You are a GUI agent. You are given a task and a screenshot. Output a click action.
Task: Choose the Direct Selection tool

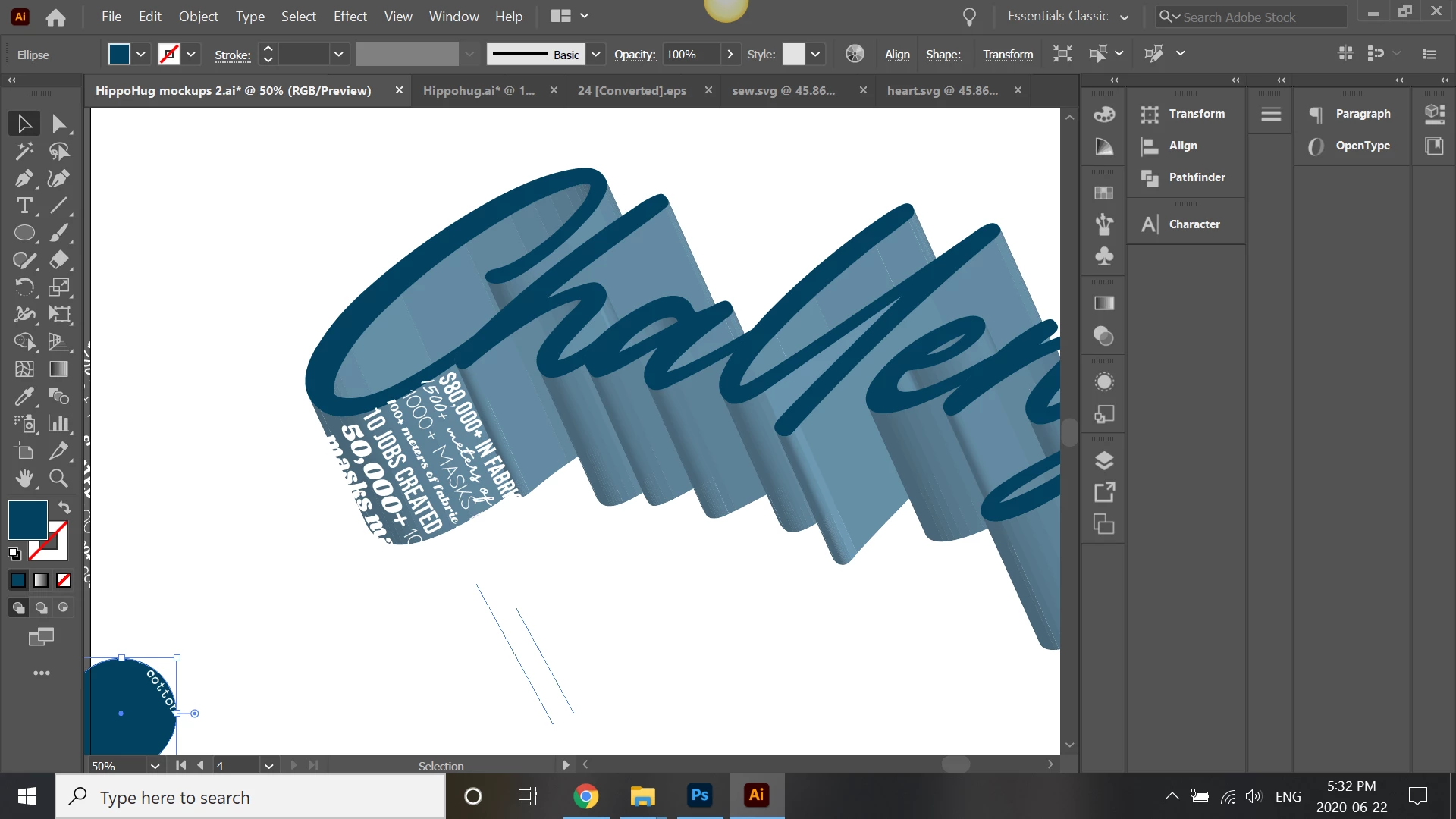(x=58, y=124)
